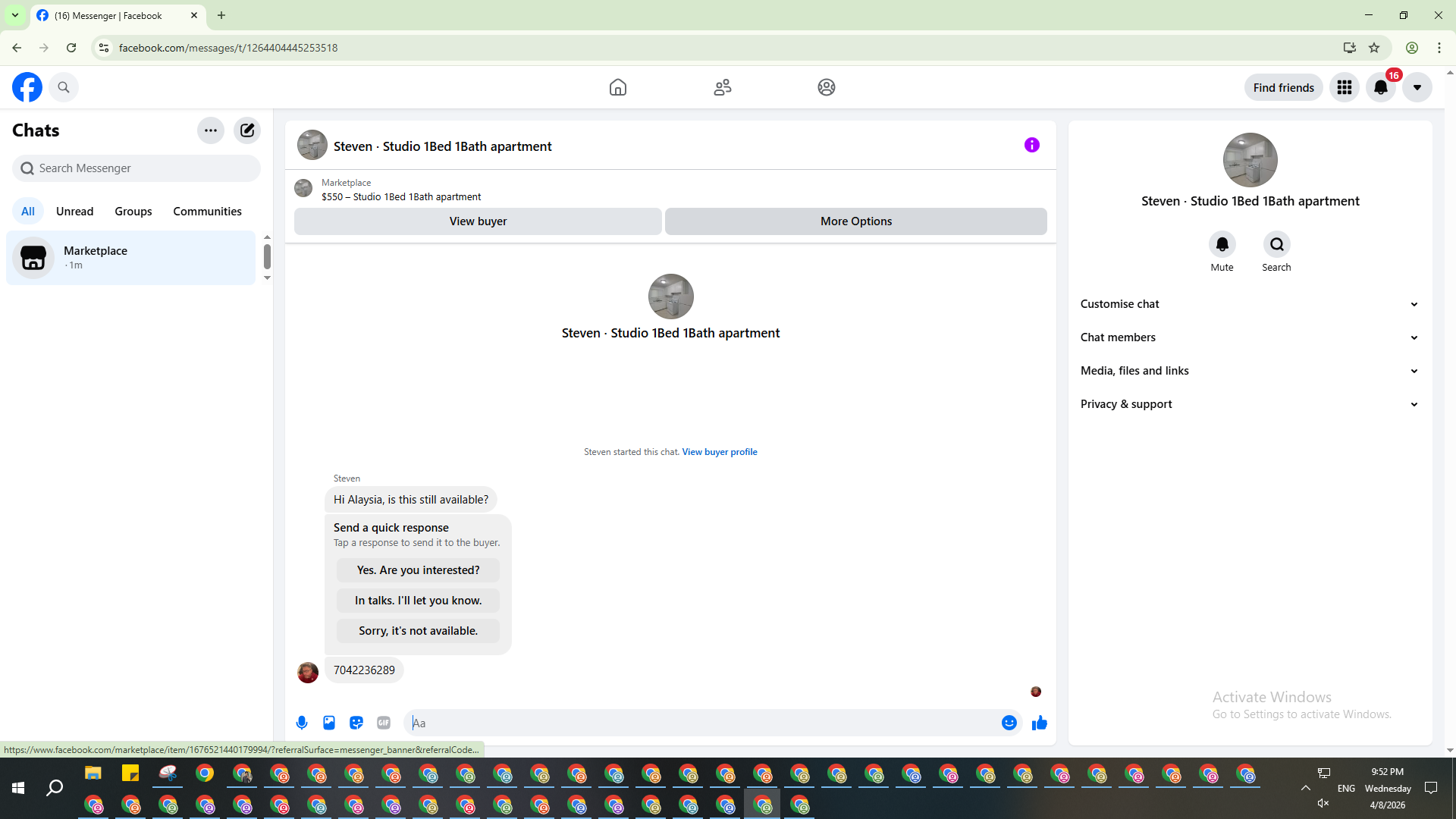The height and width of the screenshot is (819, 1456).
Task: Click the chat list scrollbar
Action: point(267,256)
